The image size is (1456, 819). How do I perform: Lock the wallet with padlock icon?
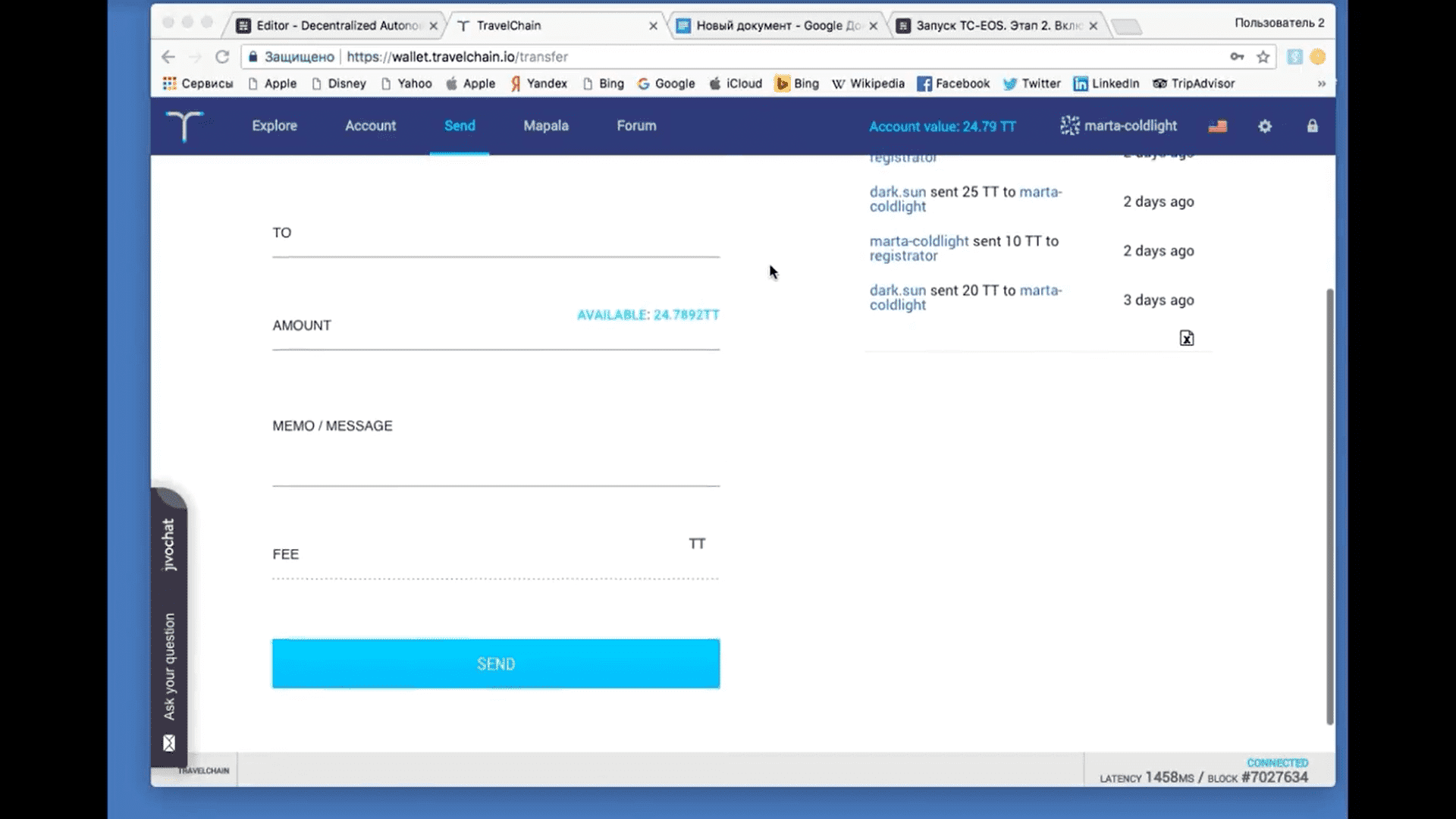point(1313,126)
